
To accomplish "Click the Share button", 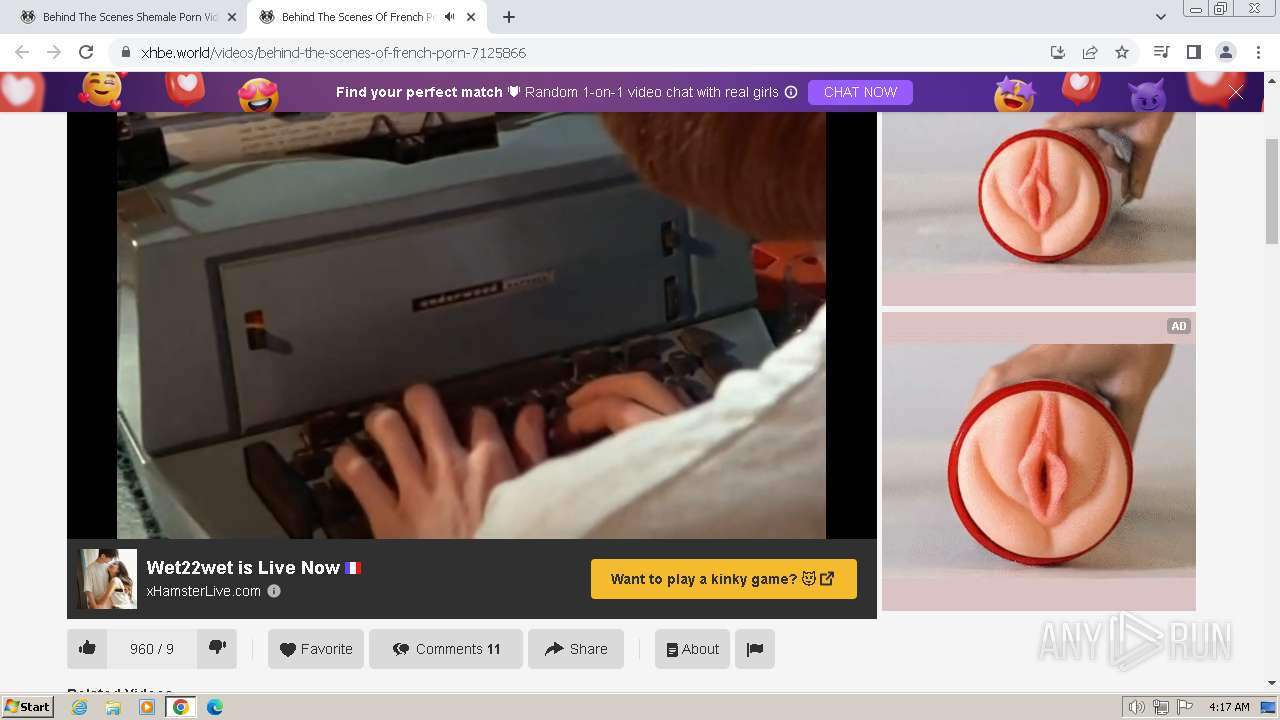I will coord(576,649).
